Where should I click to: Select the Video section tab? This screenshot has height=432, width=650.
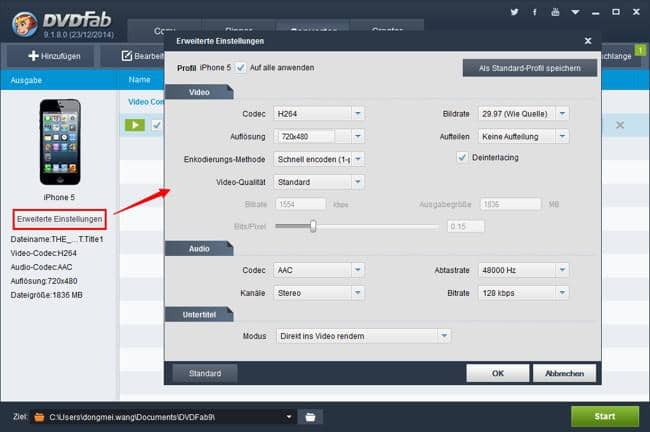[199, 92]
